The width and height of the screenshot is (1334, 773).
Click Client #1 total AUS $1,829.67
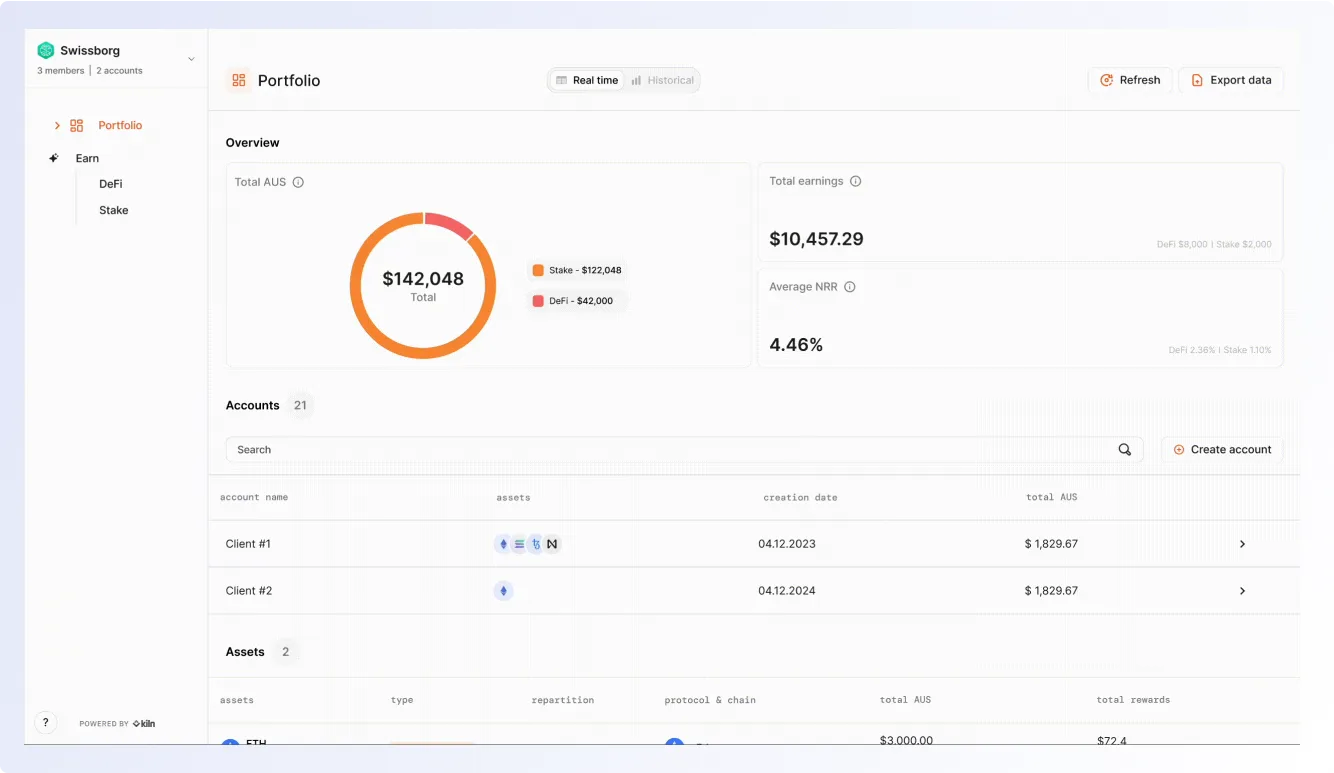click(x=1051, y=544)
